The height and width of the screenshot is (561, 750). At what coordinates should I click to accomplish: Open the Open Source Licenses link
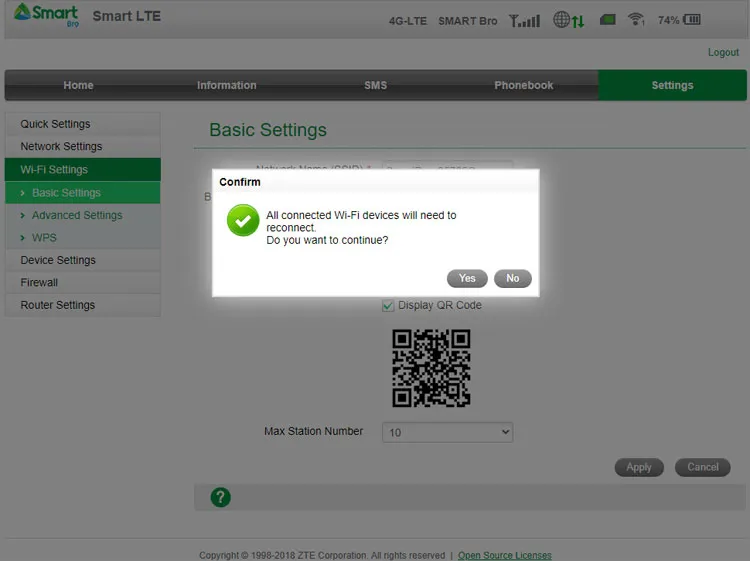point(505,555)
